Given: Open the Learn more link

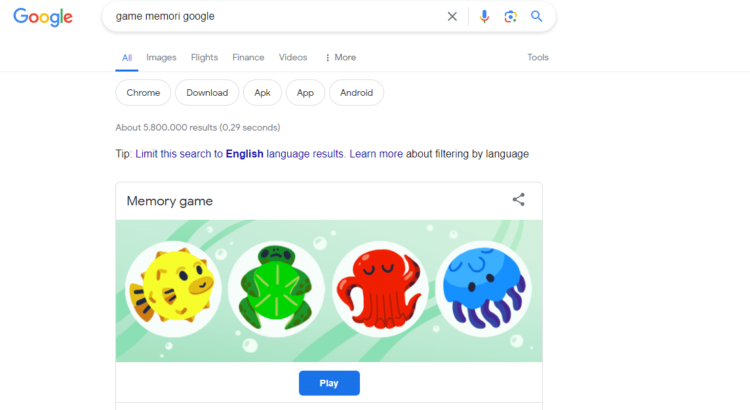Looking at the screenshot, I should click(x=376, y=154).
